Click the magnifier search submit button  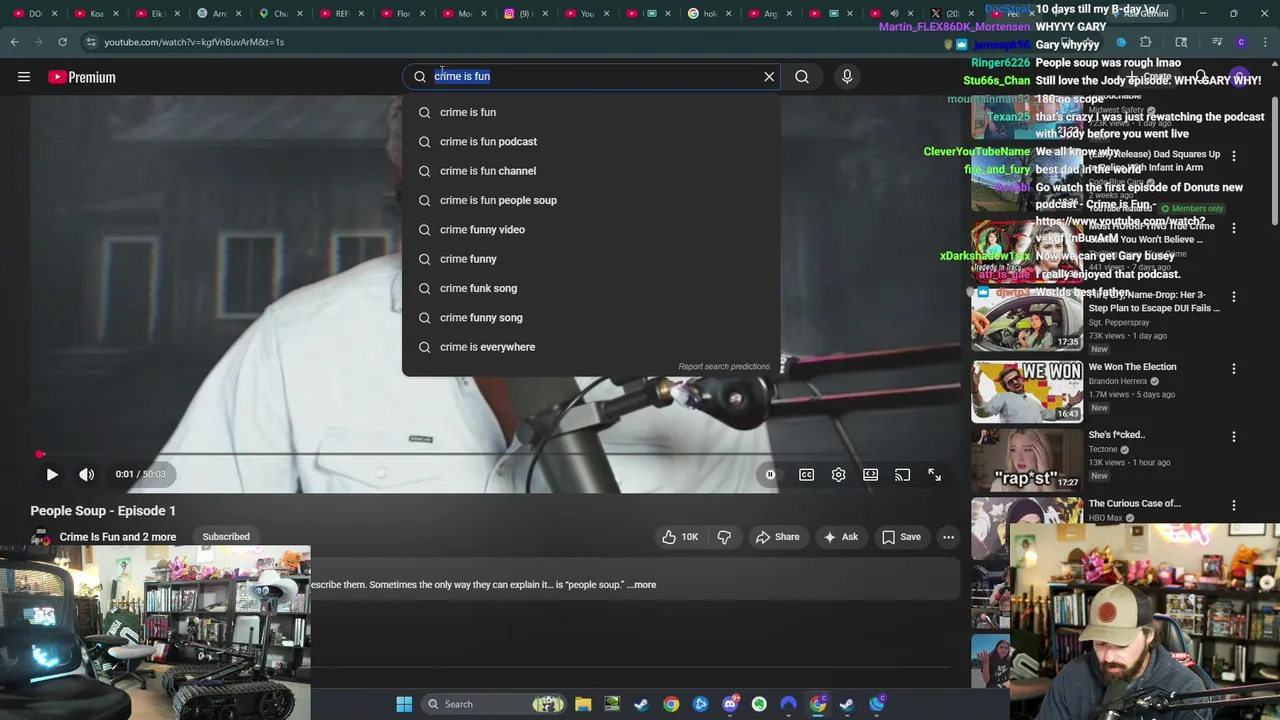click(802, 77)
